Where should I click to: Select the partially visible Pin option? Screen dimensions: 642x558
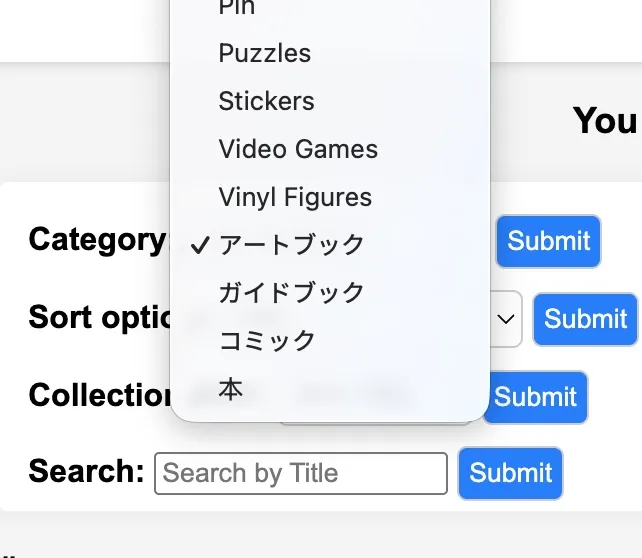click(237, 8)
